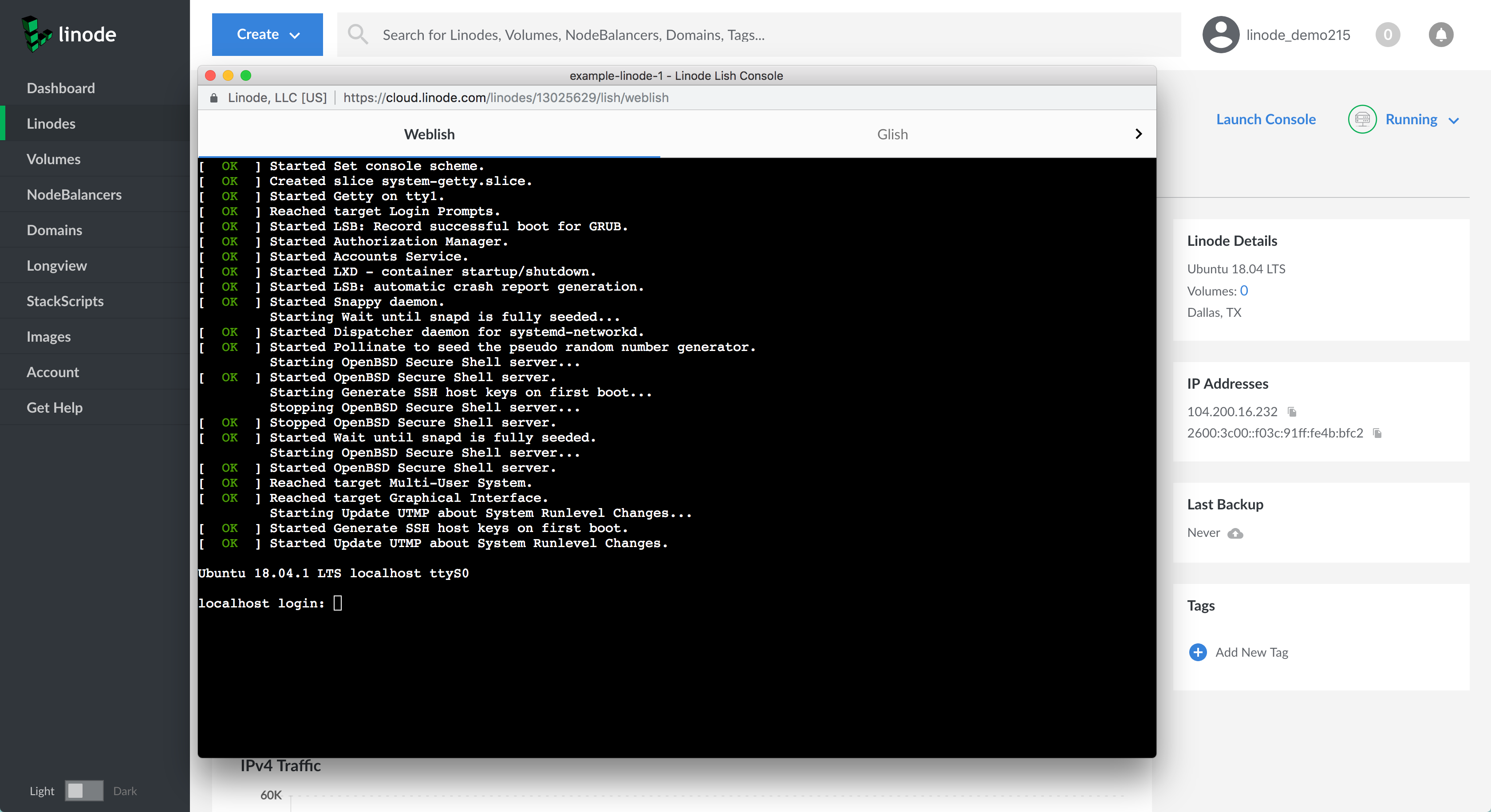Open notifications via the bell icon
Screen dimensions: 1491x812
[1441, 34]
